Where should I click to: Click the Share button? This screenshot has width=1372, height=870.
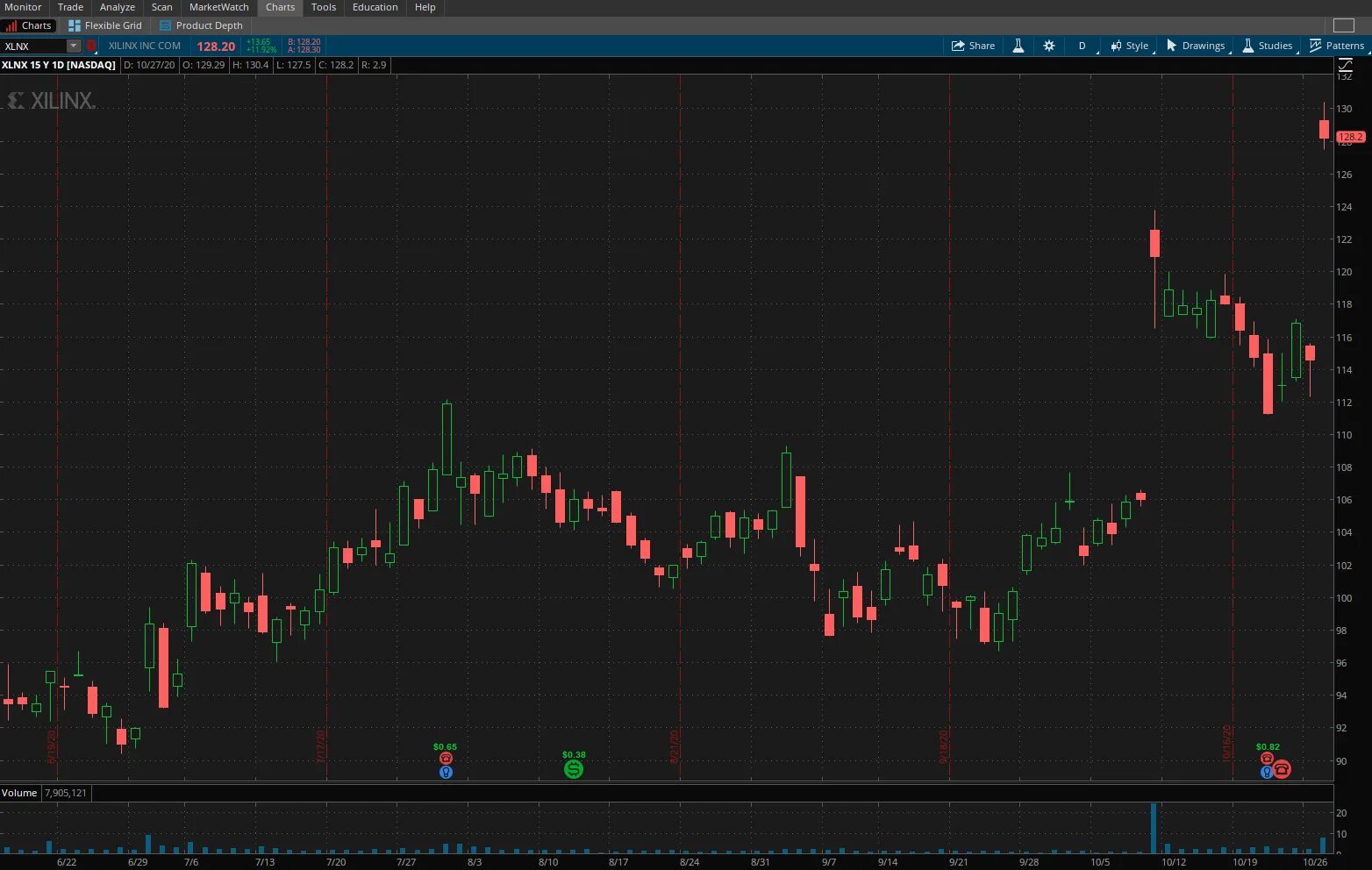974,46
